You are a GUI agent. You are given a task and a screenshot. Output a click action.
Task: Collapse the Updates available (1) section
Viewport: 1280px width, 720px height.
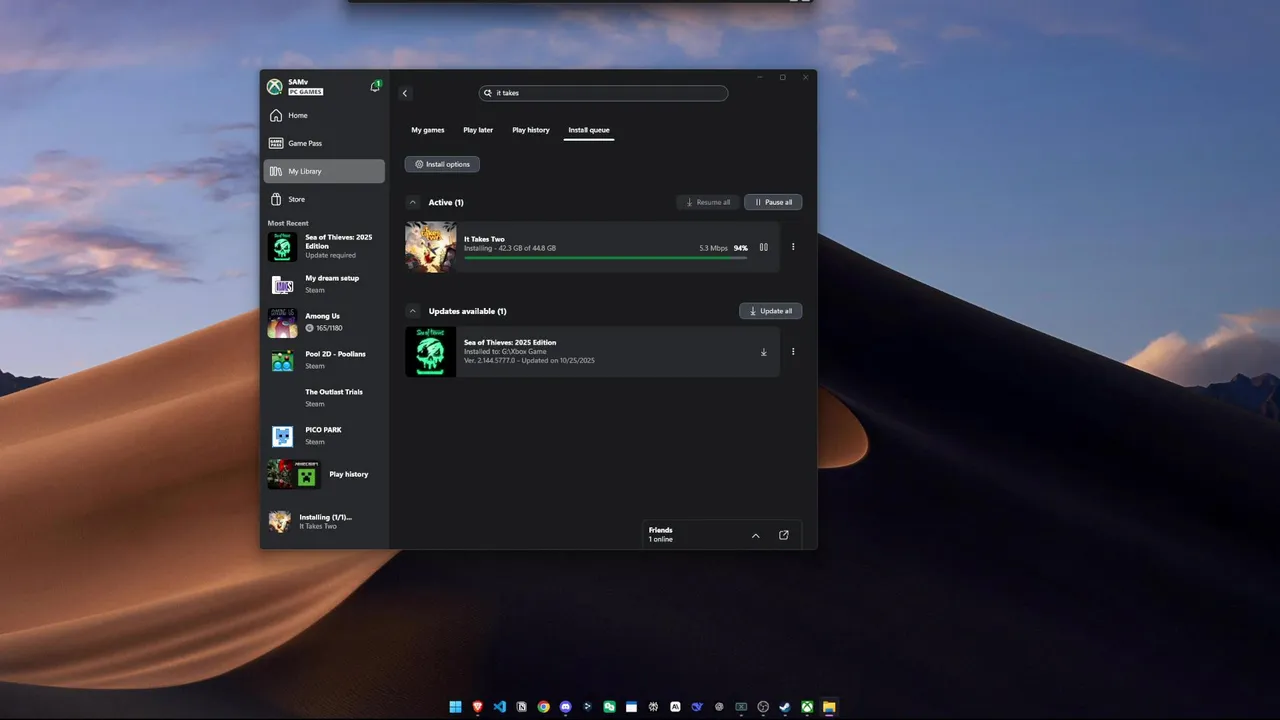(x=413, y=311)
